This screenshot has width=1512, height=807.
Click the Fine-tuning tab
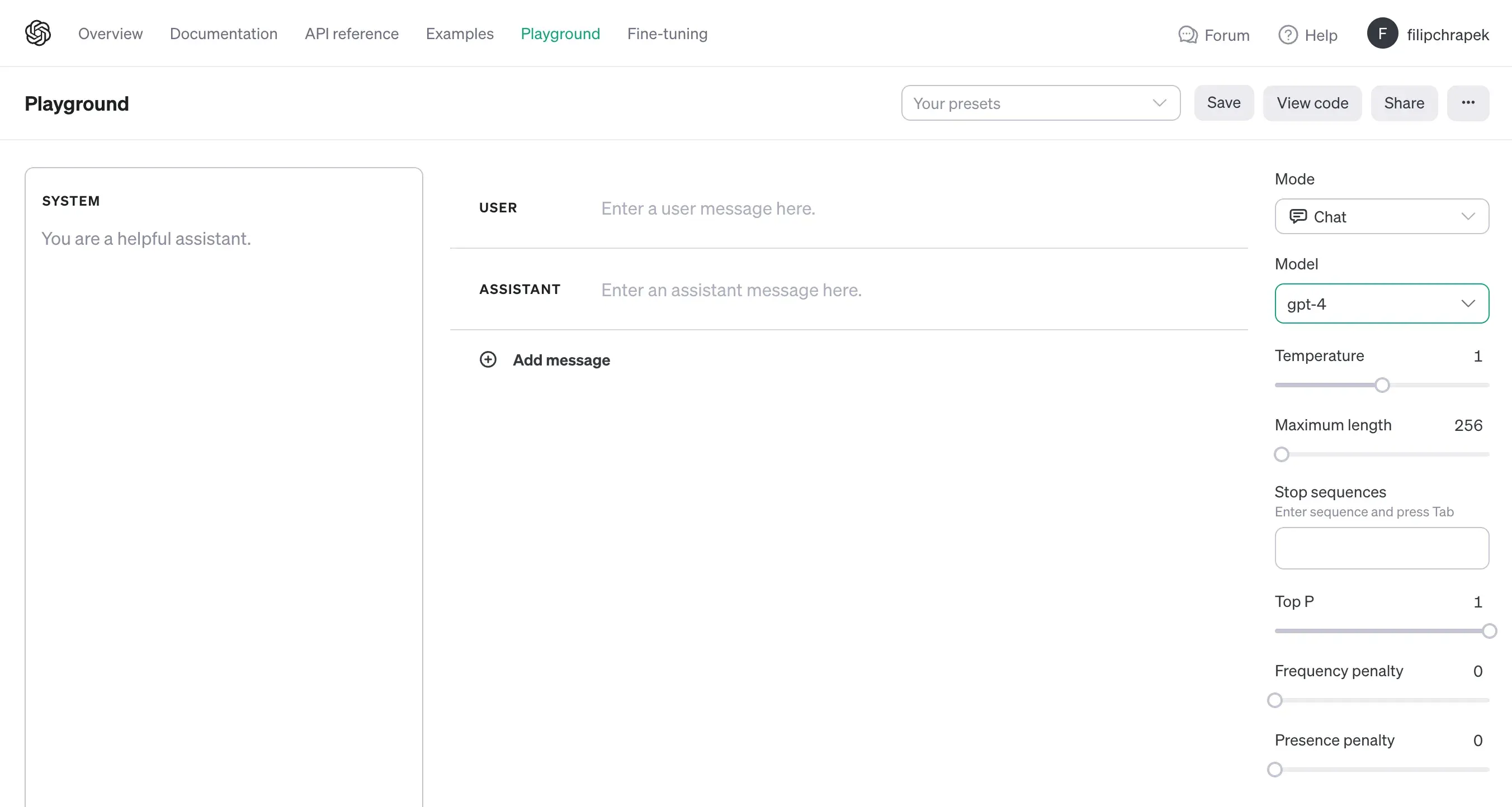[667, 33]
